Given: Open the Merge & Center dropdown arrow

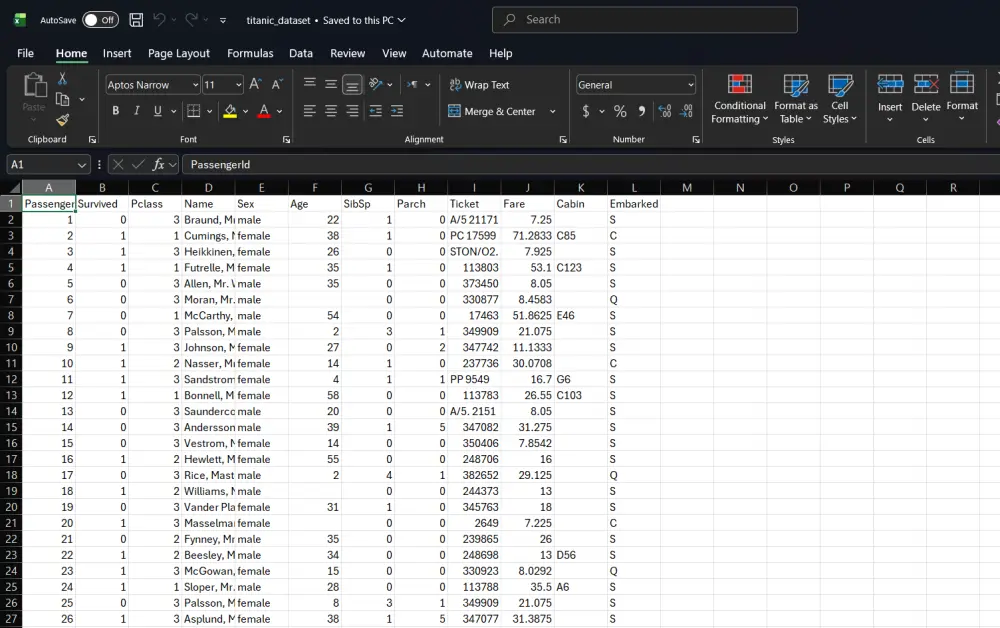Looking at the screenshot, I should [x=553, y=112].
